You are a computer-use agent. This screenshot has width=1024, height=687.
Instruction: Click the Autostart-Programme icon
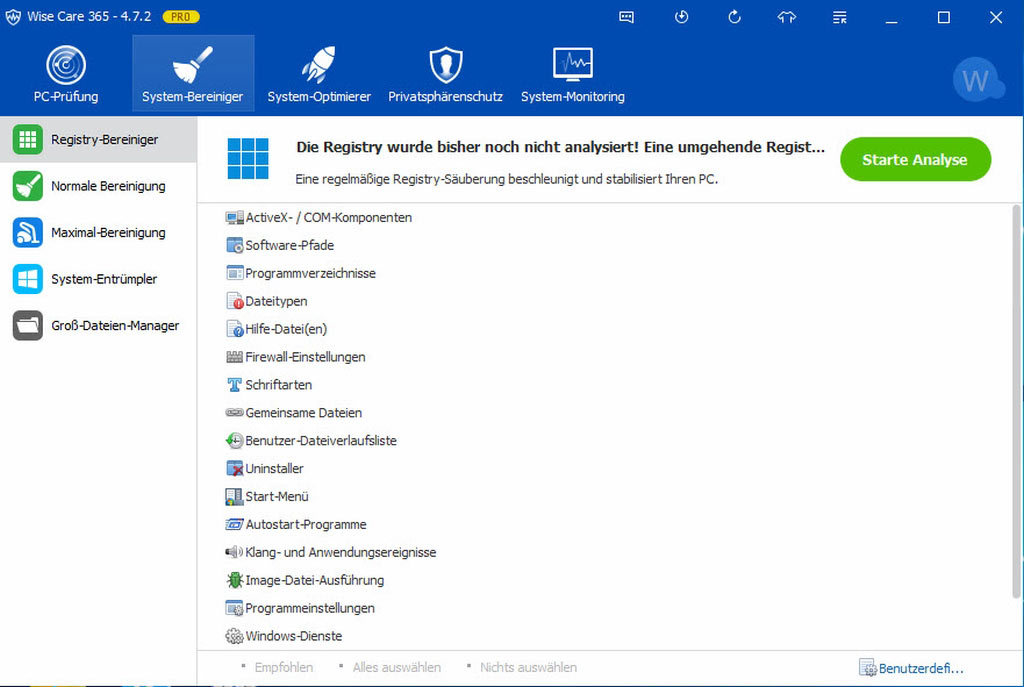click(x=234, y=524)
